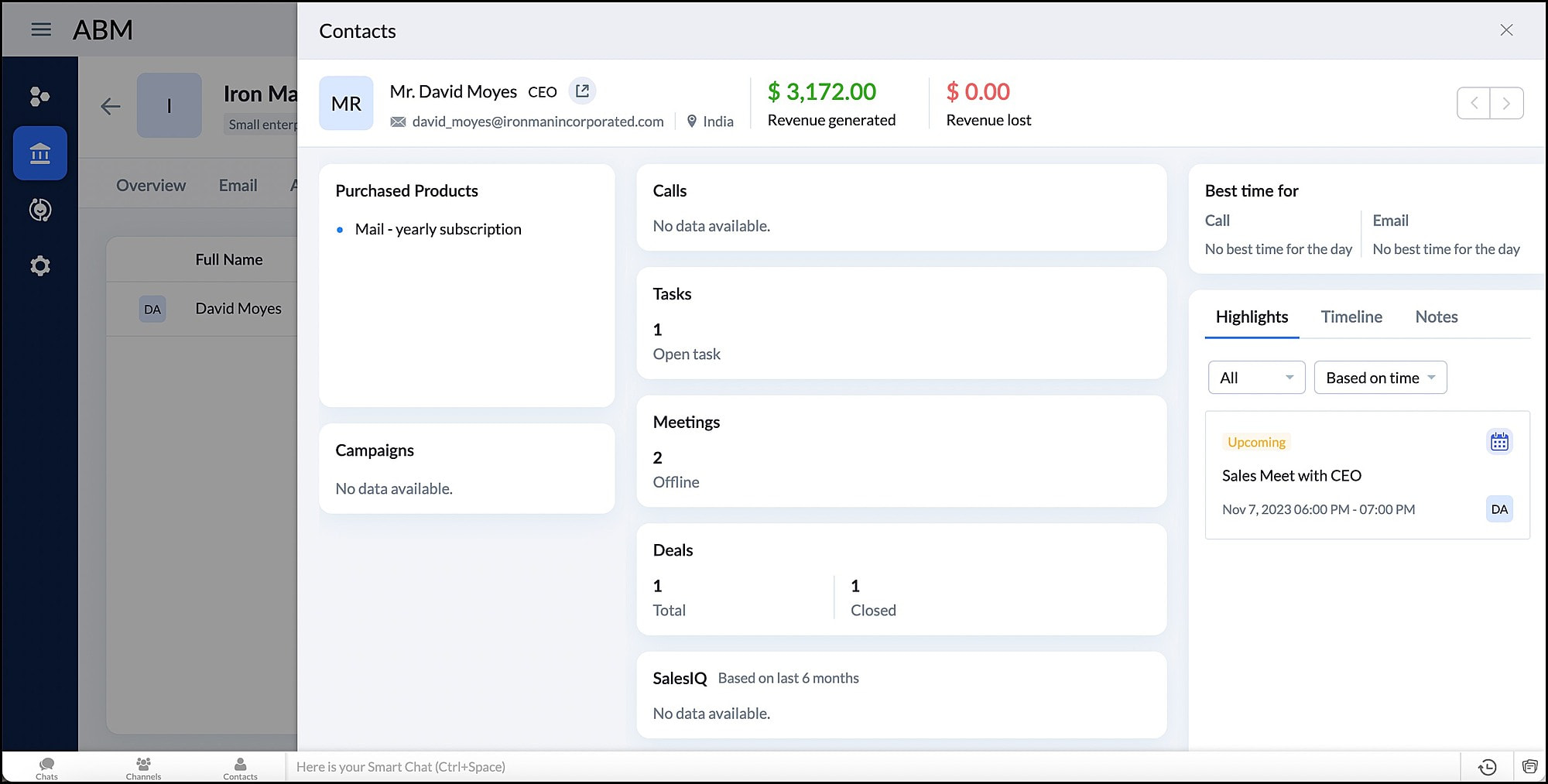
Task: Expand the Based on time dropdown
Action: (x=1380, y=378)
